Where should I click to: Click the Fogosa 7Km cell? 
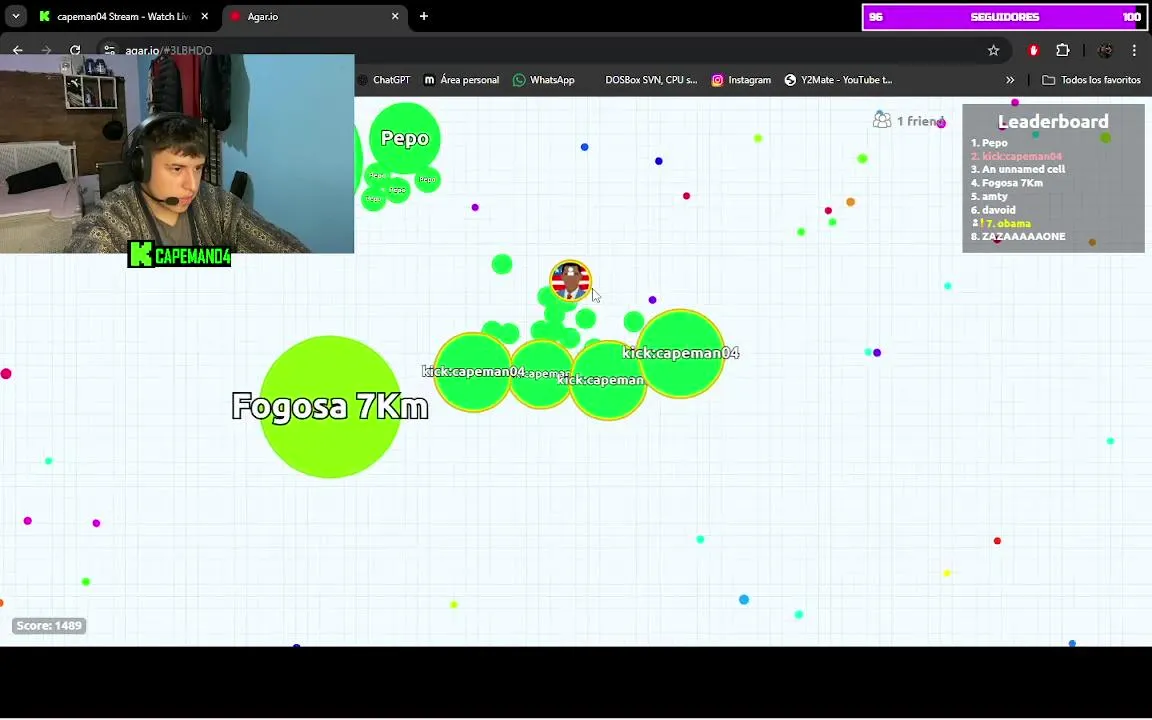(x=330, y=406)
